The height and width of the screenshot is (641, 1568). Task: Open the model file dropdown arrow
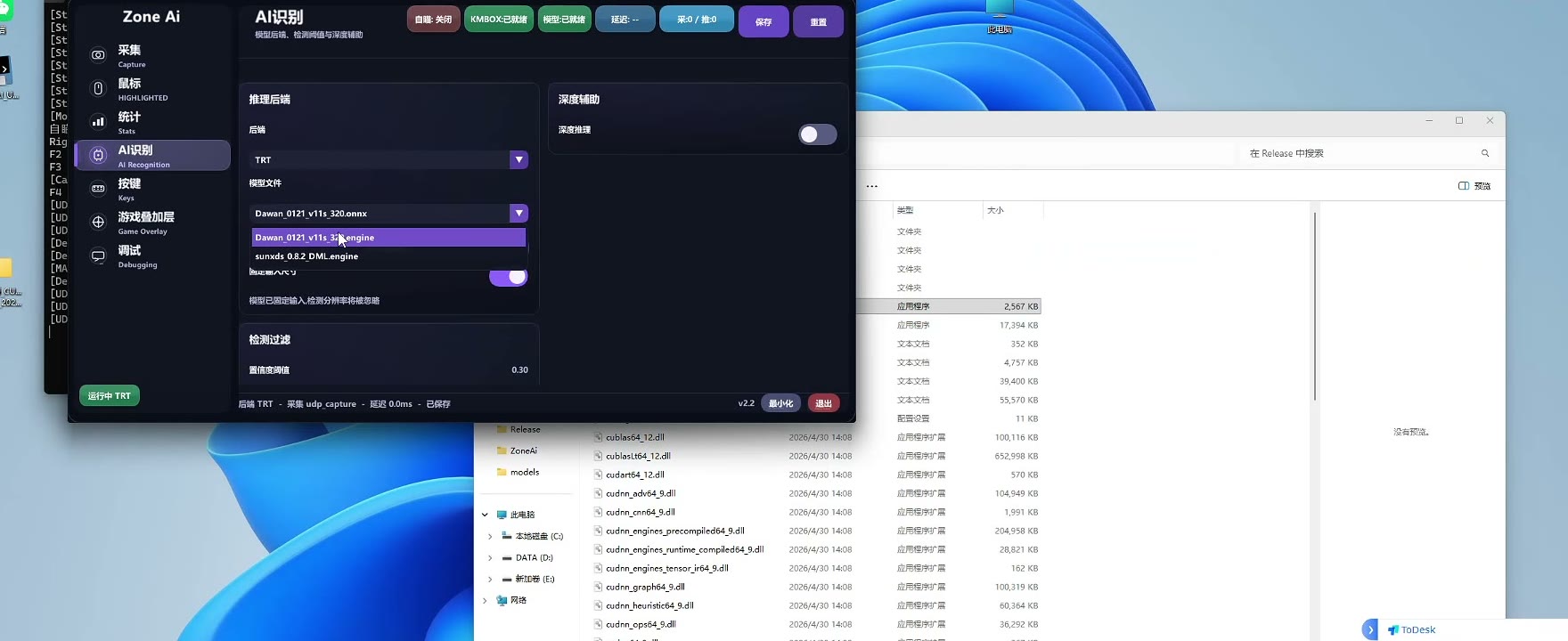519,214
